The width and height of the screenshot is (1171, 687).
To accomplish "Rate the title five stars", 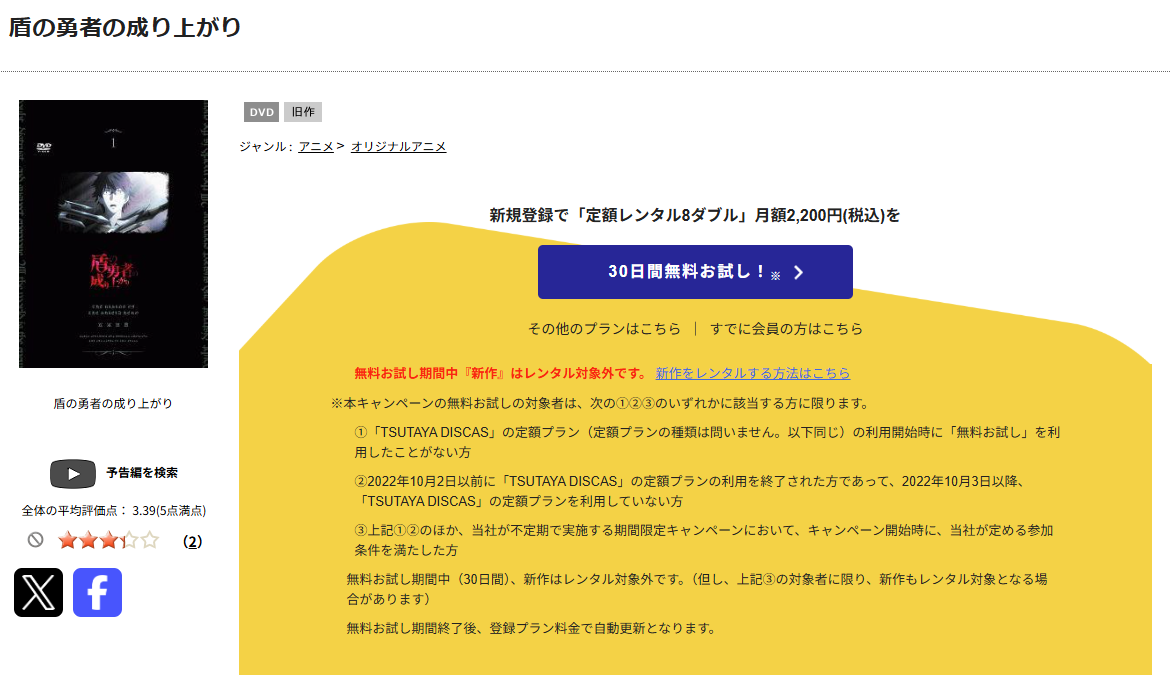I will pos(150,540).
